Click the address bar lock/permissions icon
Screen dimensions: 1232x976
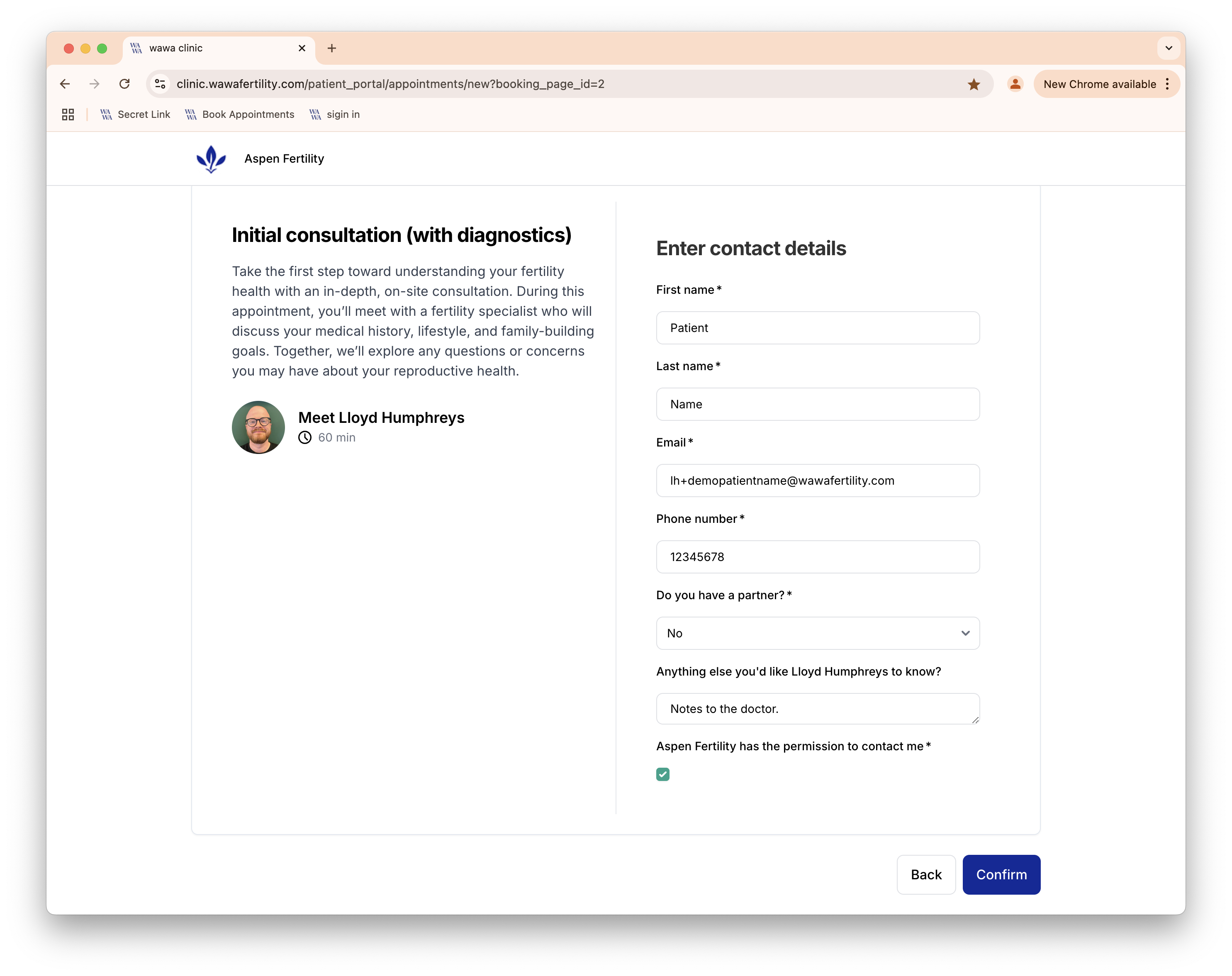pos(162,84)
